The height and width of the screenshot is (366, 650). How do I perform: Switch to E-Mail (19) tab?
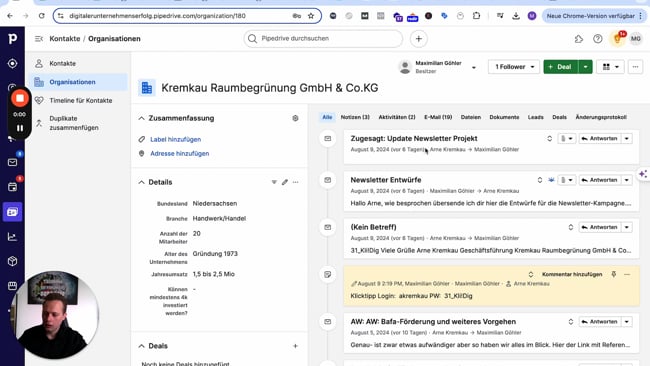click(x=438, y=117)
